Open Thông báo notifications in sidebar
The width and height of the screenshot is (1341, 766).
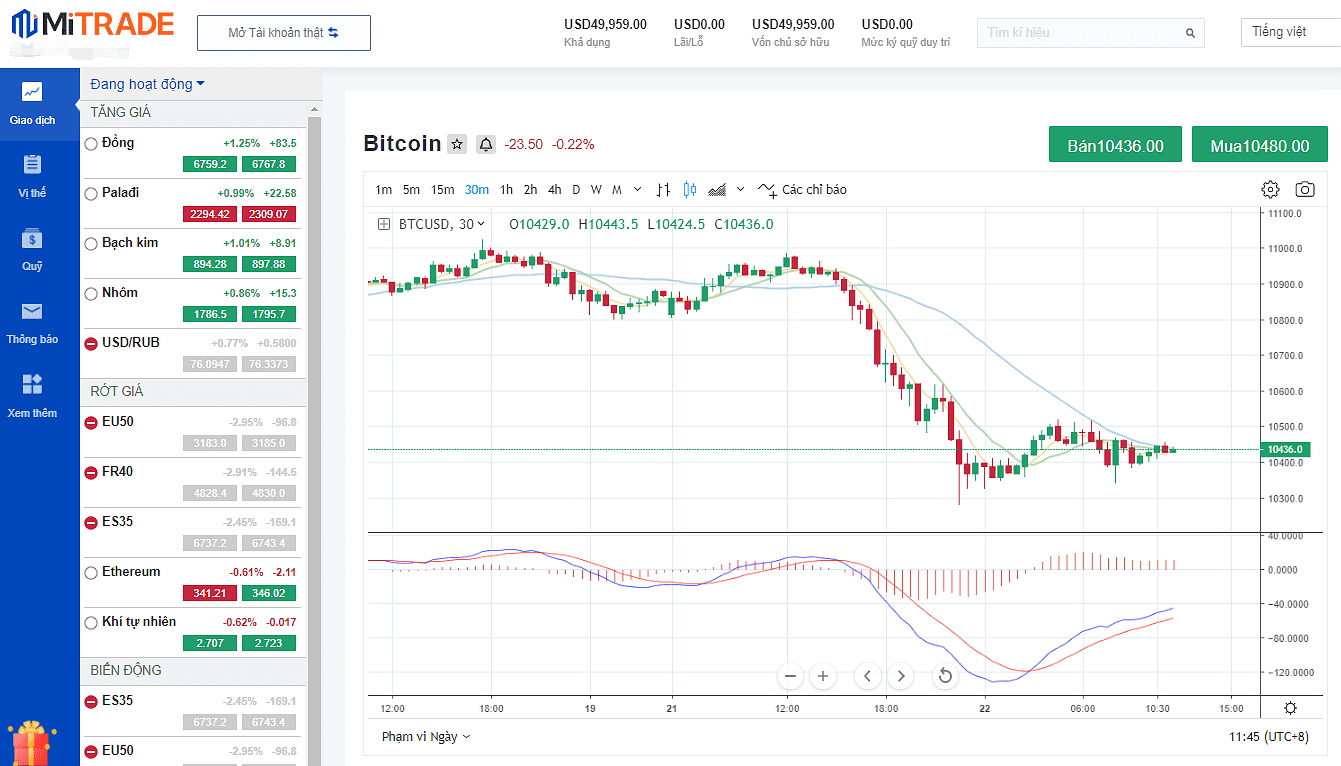[32, 321]
